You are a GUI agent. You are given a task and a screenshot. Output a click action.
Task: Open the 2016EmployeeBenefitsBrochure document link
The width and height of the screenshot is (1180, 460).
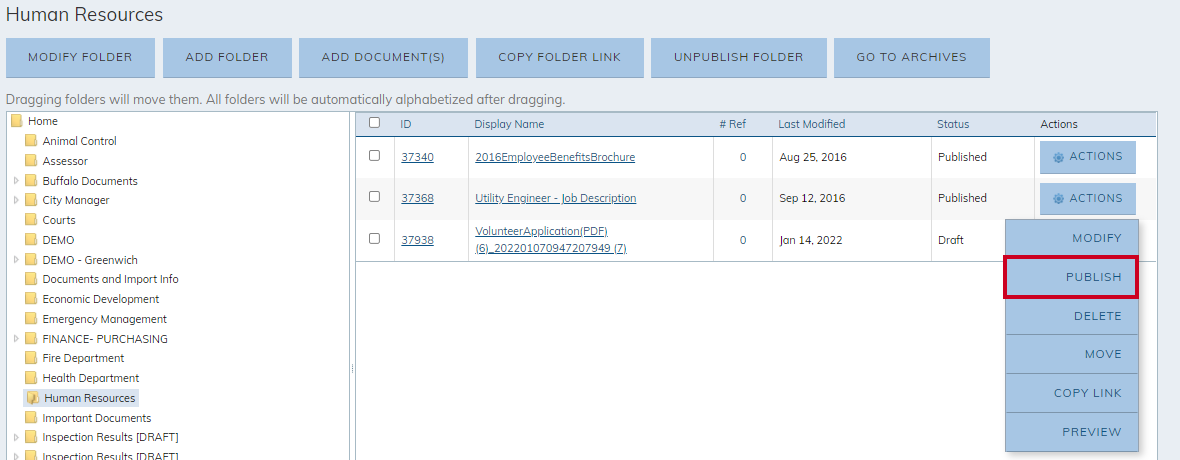pos(555,157)
